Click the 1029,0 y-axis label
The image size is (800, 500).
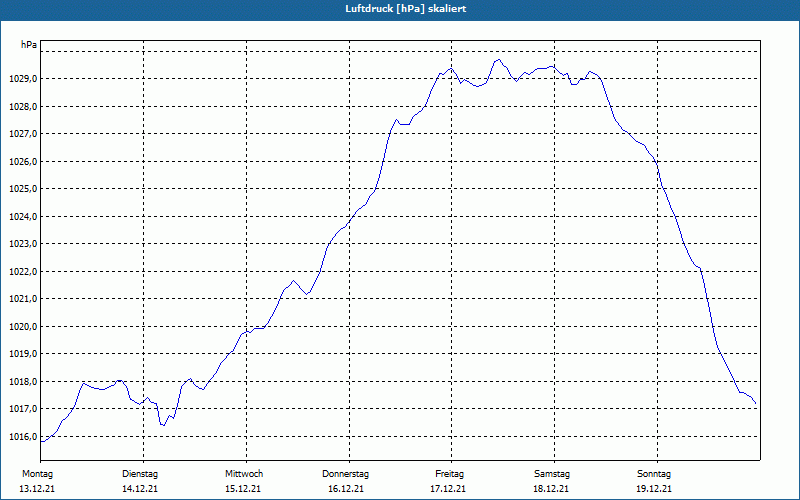pyautogui.click(x=23, y=79)
